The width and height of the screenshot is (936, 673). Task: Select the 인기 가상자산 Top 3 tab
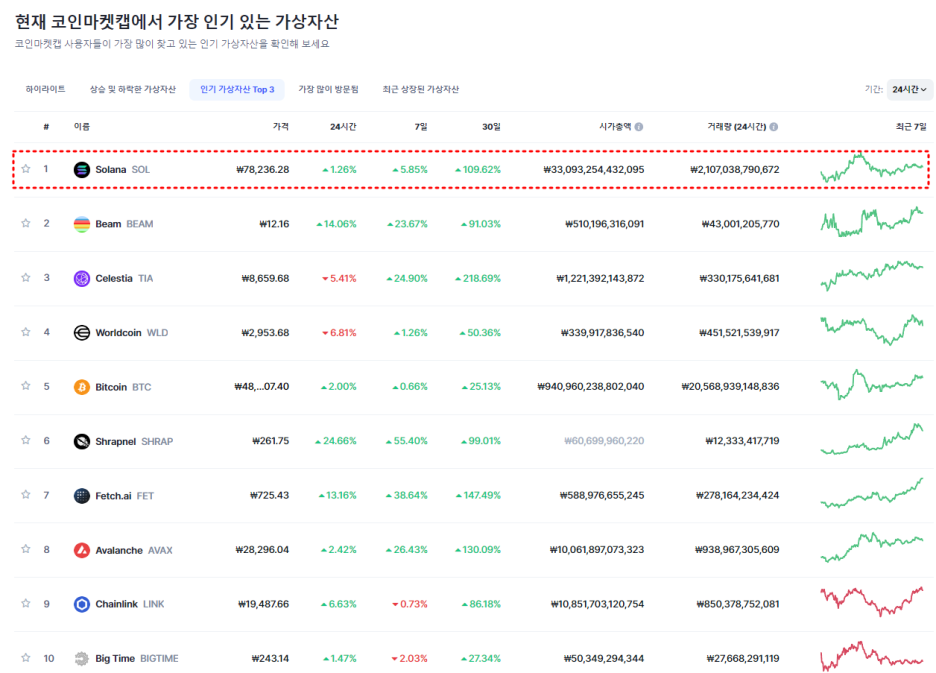click(237, 90)
